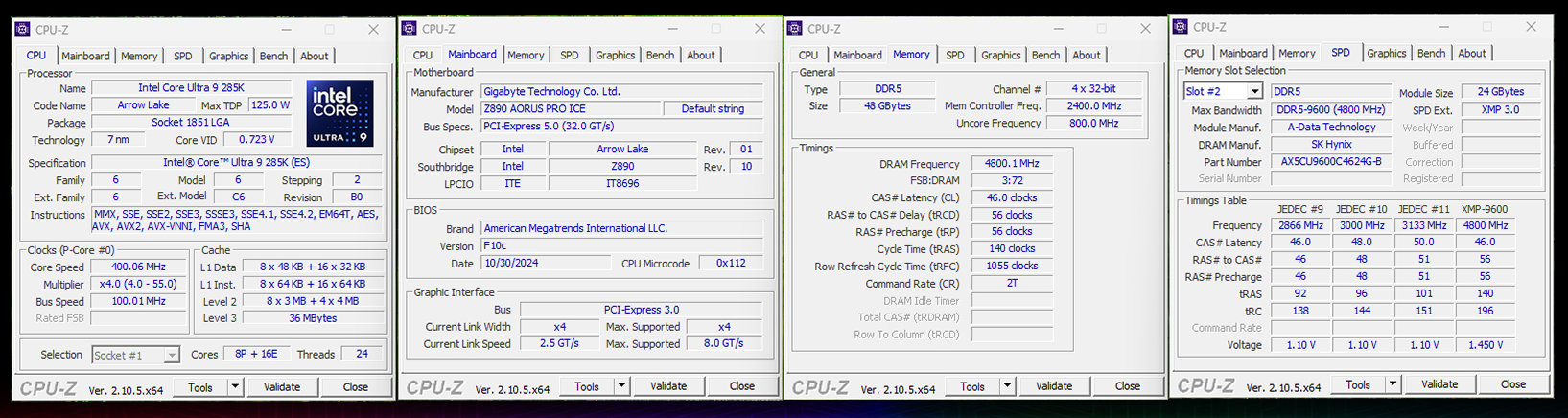This screenshot has width=1568, height=418.
Task: Click Close button in SPD window
Action: [1512, 384]
